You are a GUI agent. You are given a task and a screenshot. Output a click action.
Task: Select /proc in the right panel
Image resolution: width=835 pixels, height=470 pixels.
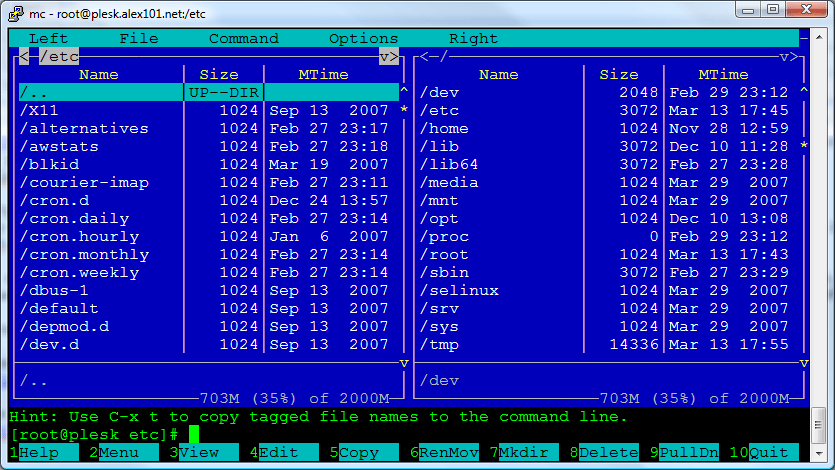coord(609,236)
